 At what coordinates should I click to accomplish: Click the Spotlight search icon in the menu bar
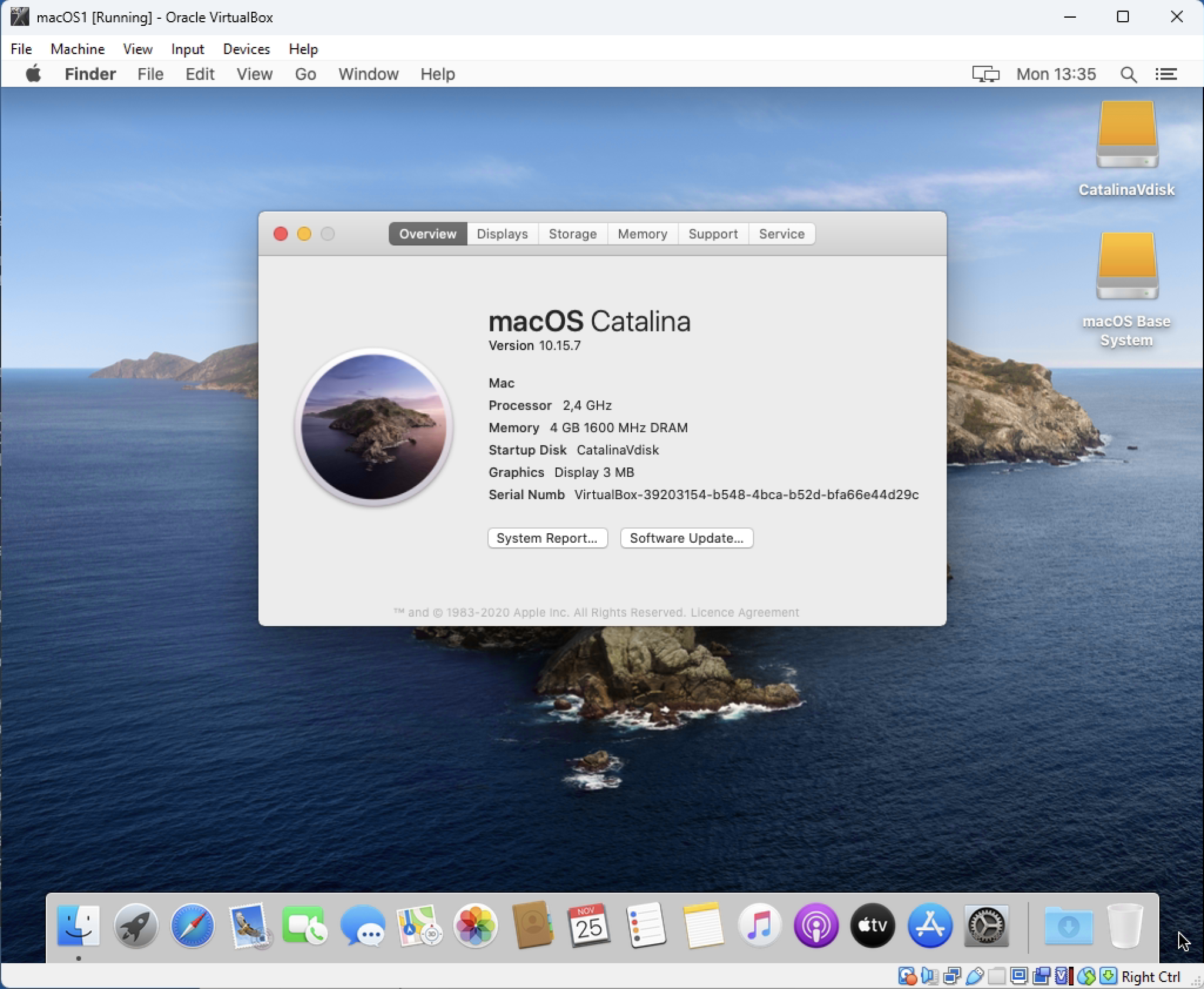pos(1127,74)
